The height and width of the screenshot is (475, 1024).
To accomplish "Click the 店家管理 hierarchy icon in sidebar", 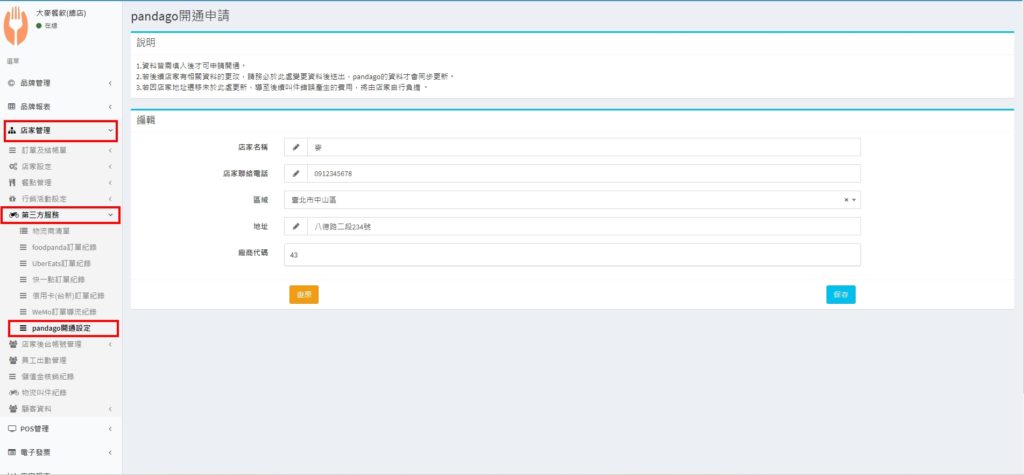I will (x=11, y=130).
